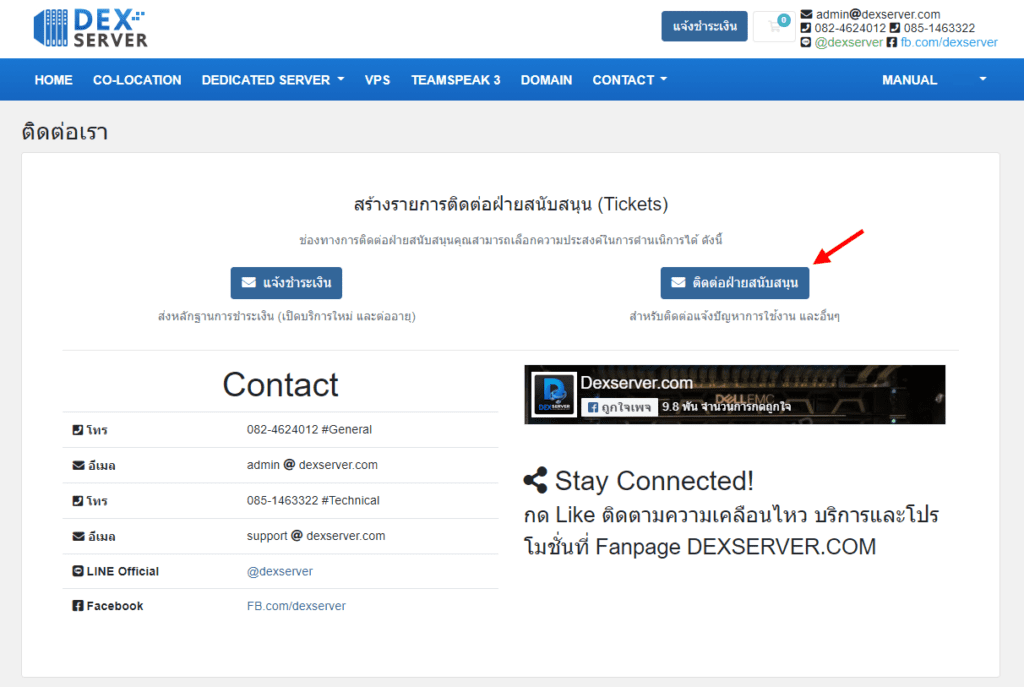Open the Manual menu item
Image resolution: width=1024 pixels, height=687 pixels.
pos(910,80)
